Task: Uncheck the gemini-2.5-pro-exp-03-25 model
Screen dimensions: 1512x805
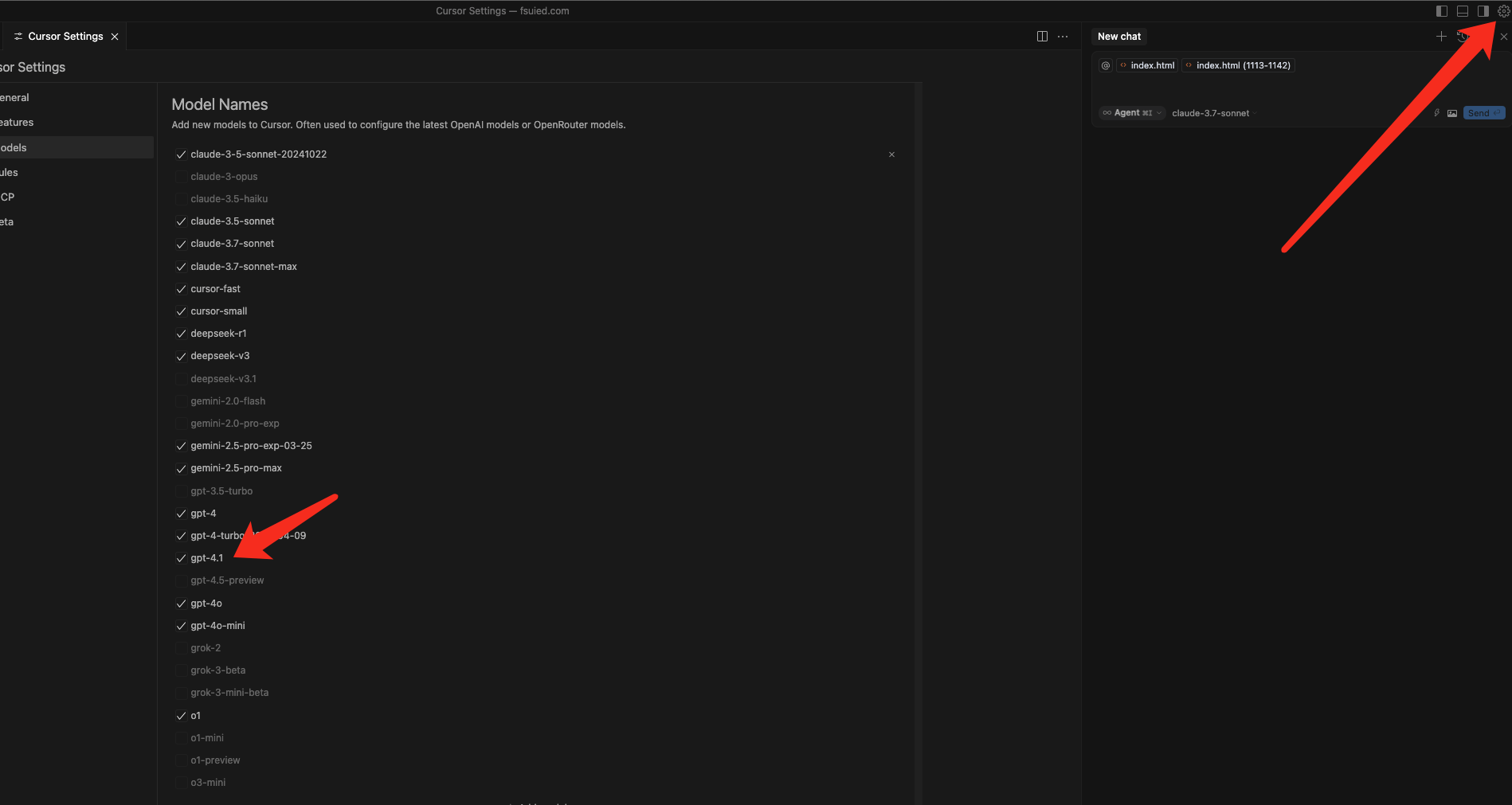Action: (x=181, y=446)
